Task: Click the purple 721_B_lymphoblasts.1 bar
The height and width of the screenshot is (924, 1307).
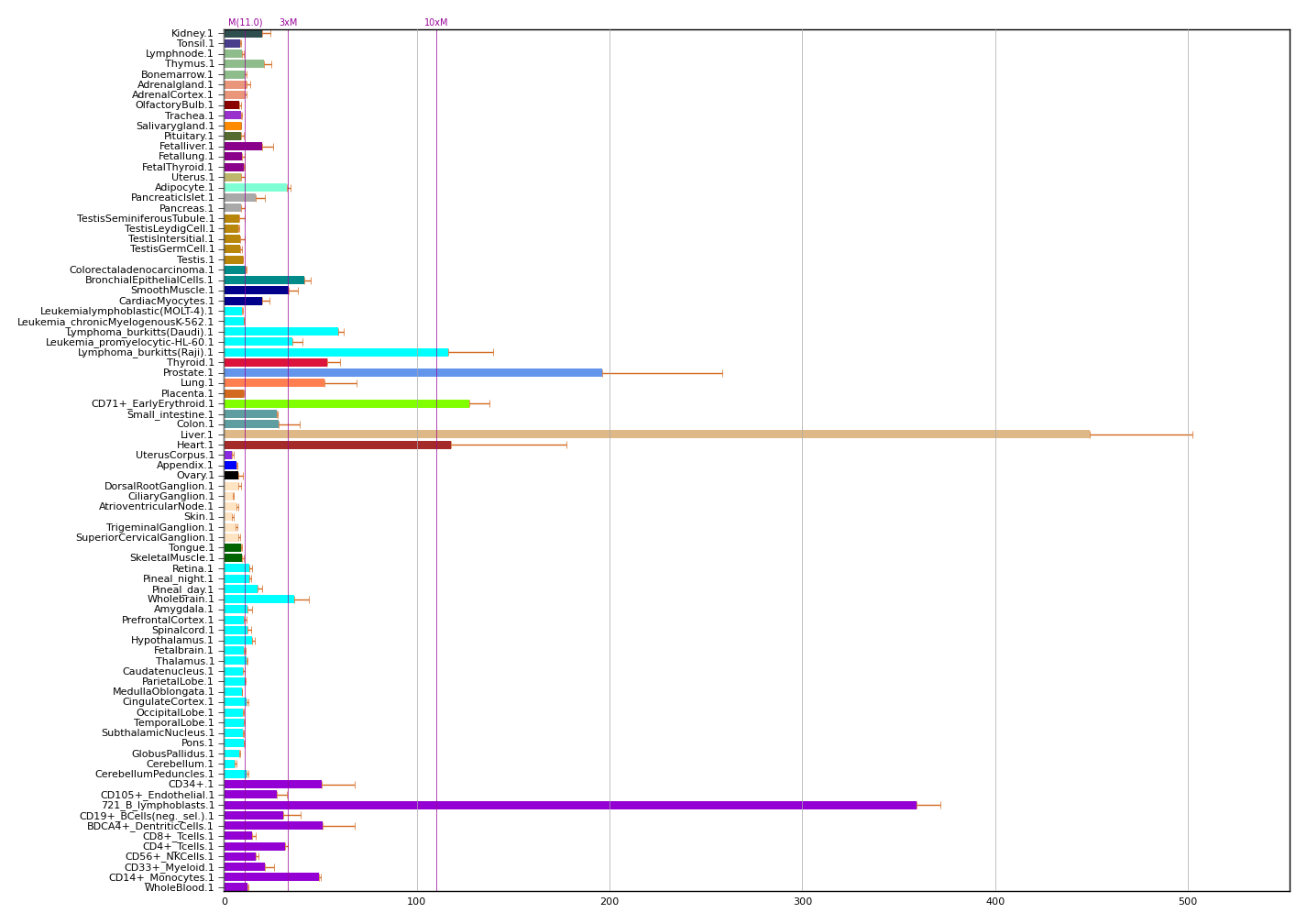Action: [570, 806]
